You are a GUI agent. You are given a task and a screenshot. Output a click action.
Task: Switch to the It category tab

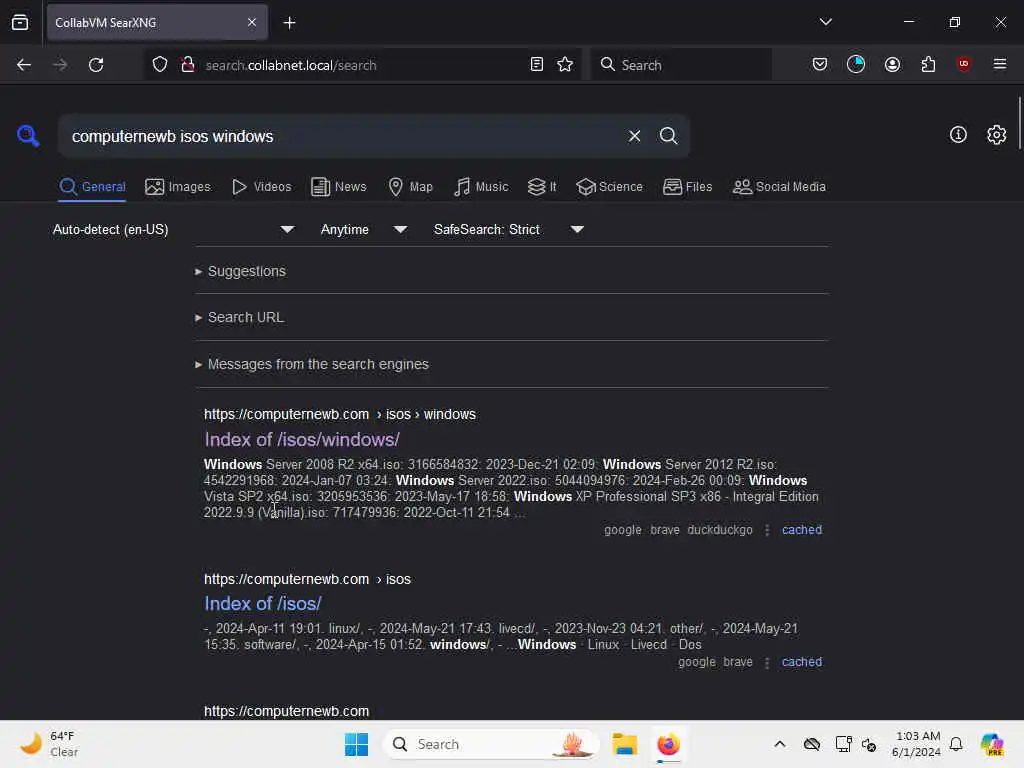pyautogui.click(x=542, y=187)
